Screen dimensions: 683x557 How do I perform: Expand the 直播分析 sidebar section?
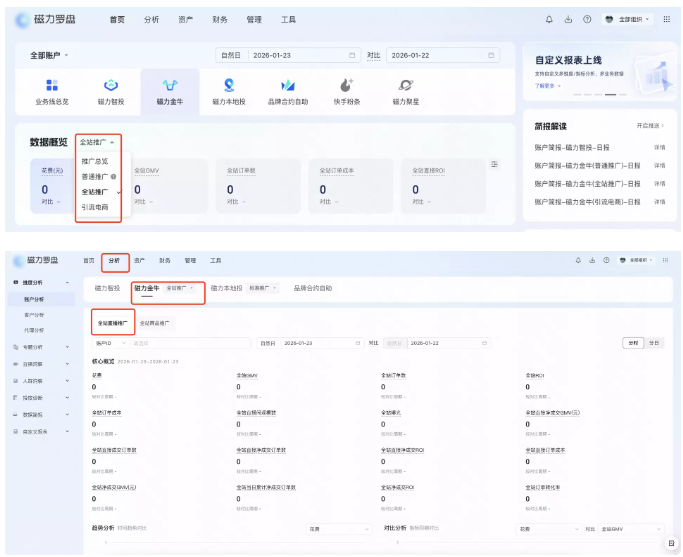coord(41,364)
